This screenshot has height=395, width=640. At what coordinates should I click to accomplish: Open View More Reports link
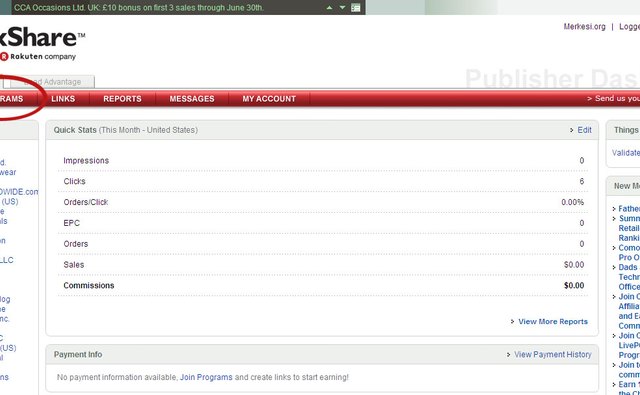(x=553, y=322)
